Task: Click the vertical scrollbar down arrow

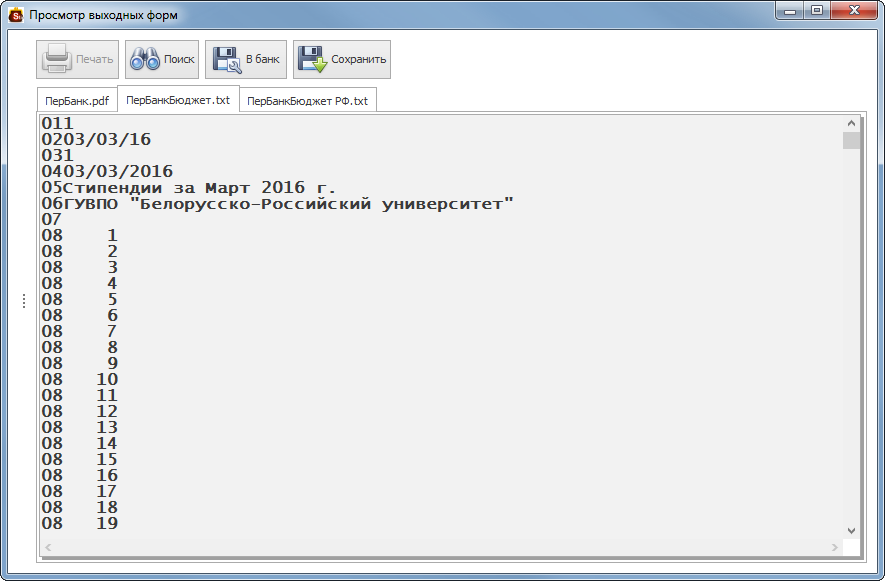Action: (851, 531)
